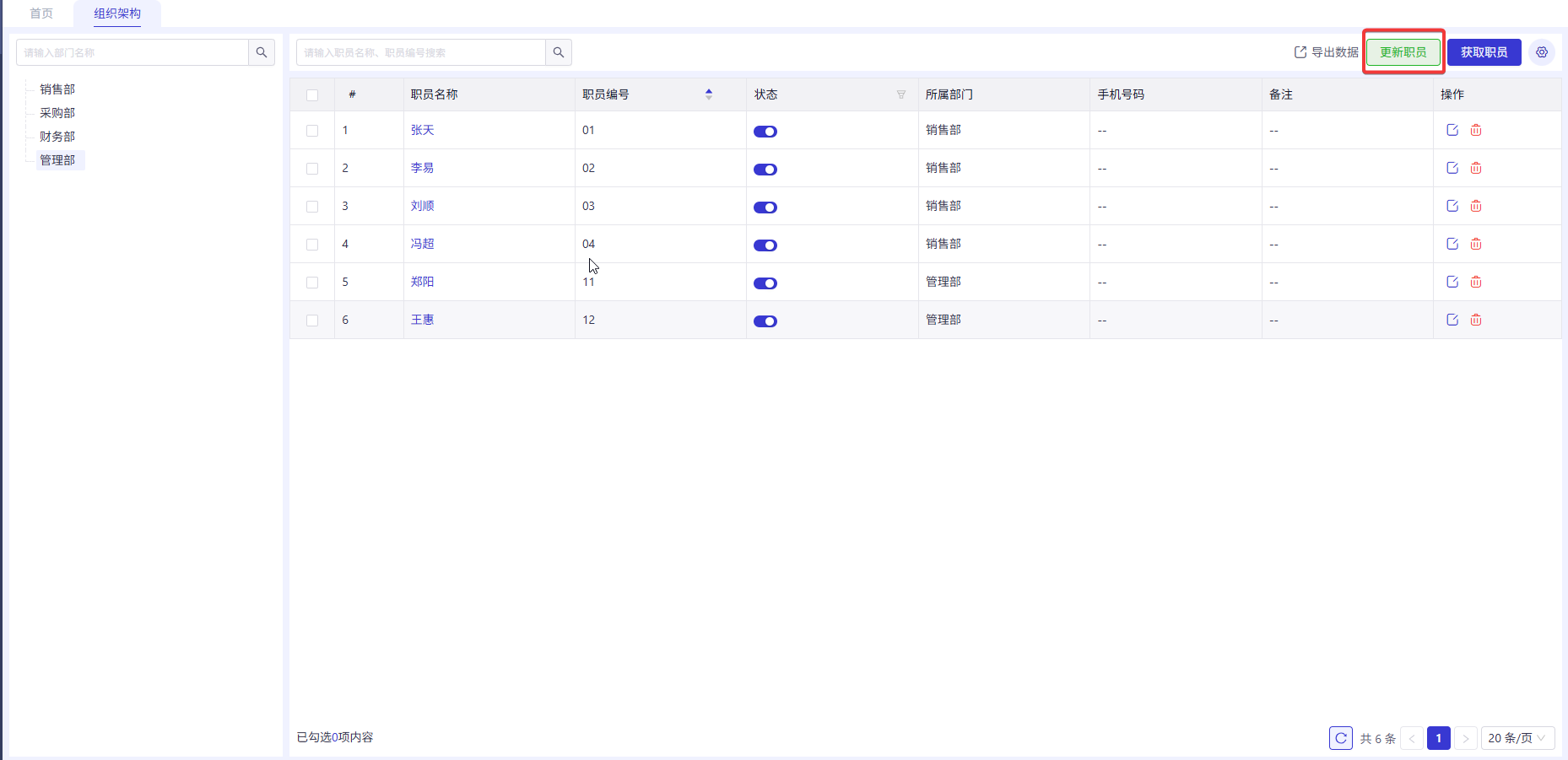Select 采购部 in department tree
Viewport: 1568px width, 760px height.
tap(57, 113)
